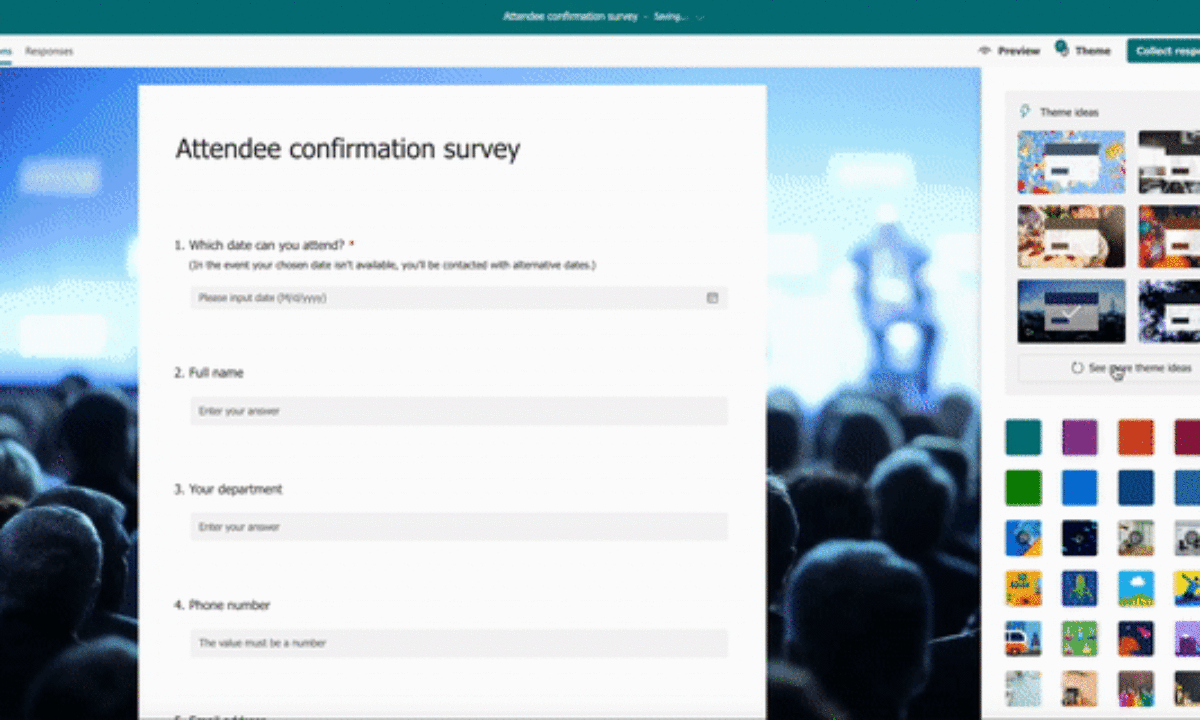Click the refresh icon in See more theme ideas
The width and height of the screenshot is (1200, 720).
tap(1077, 368)
